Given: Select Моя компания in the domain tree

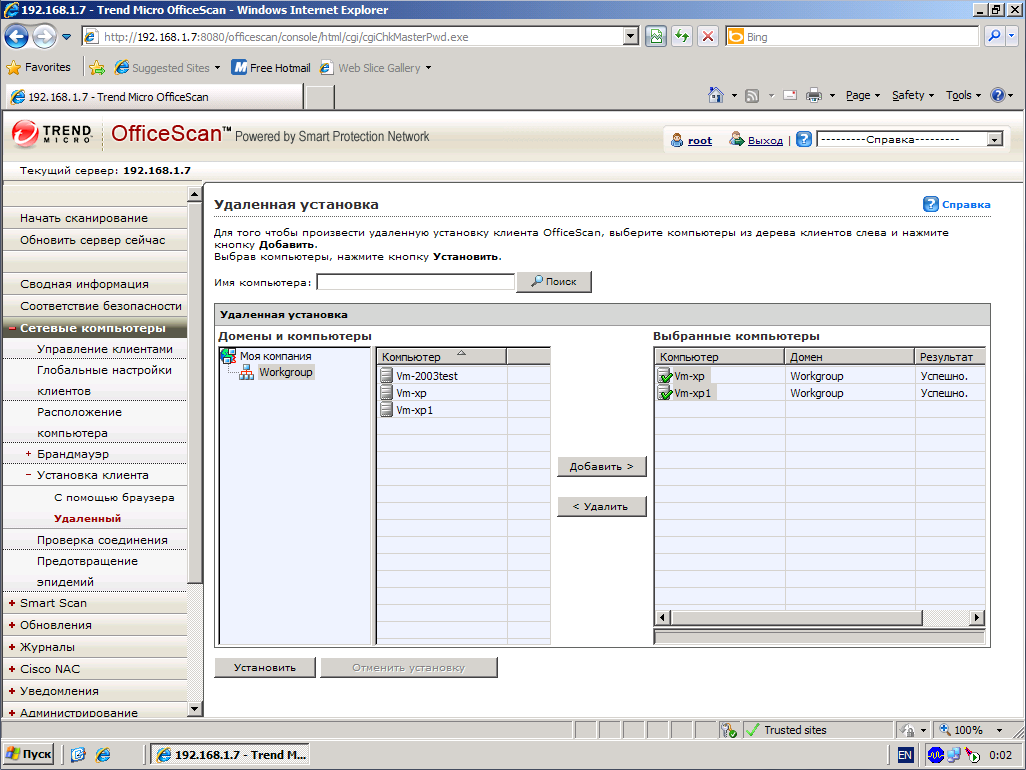Looking at the screenshot, I should [x=275, y=356].
